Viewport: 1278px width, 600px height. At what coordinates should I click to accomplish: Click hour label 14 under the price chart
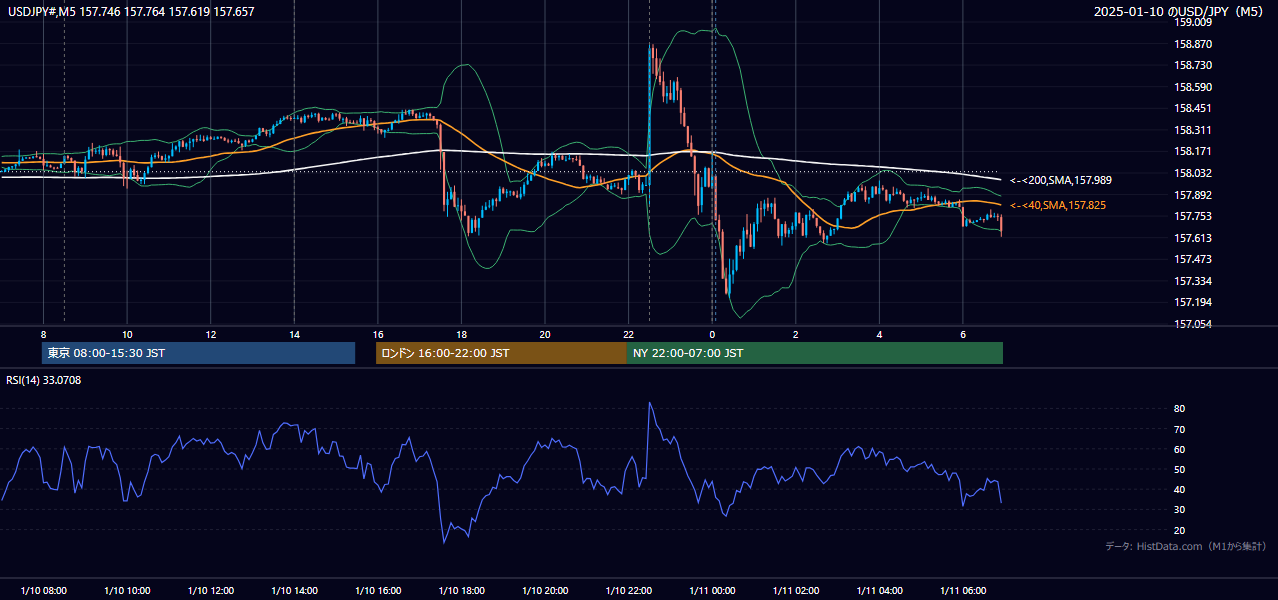click(294, 334)
